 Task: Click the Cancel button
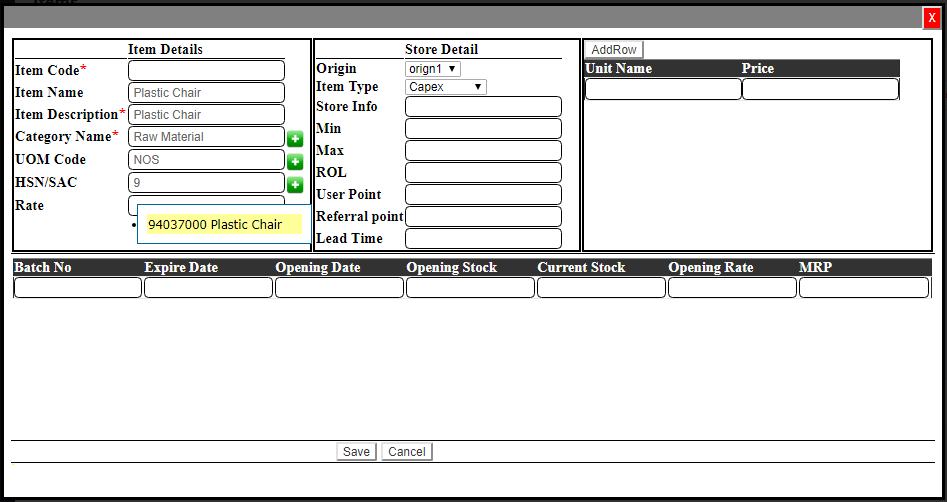point(407,452)
